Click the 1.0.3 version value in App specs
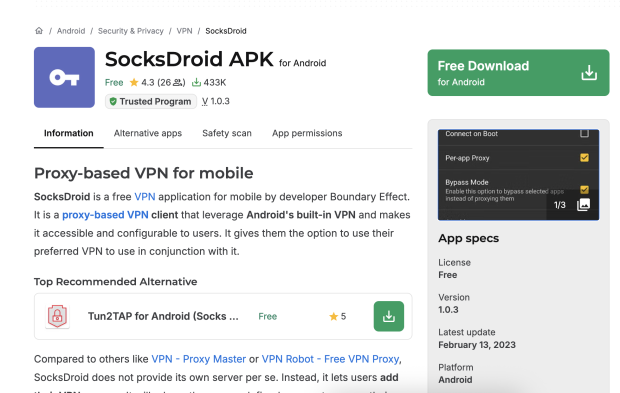This screenshot has height=393, width=620. [x=448, y=310]
